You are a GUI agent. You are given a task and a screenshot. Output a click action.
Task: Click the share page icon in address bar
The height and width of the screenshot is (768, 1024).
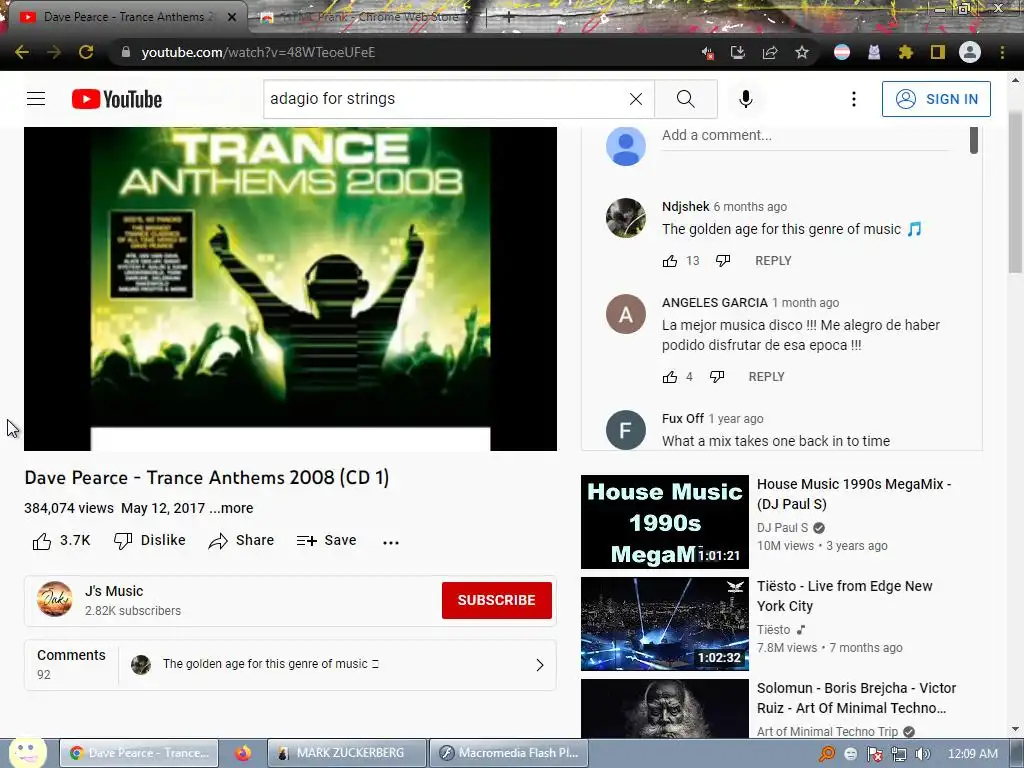pos(770,52)
